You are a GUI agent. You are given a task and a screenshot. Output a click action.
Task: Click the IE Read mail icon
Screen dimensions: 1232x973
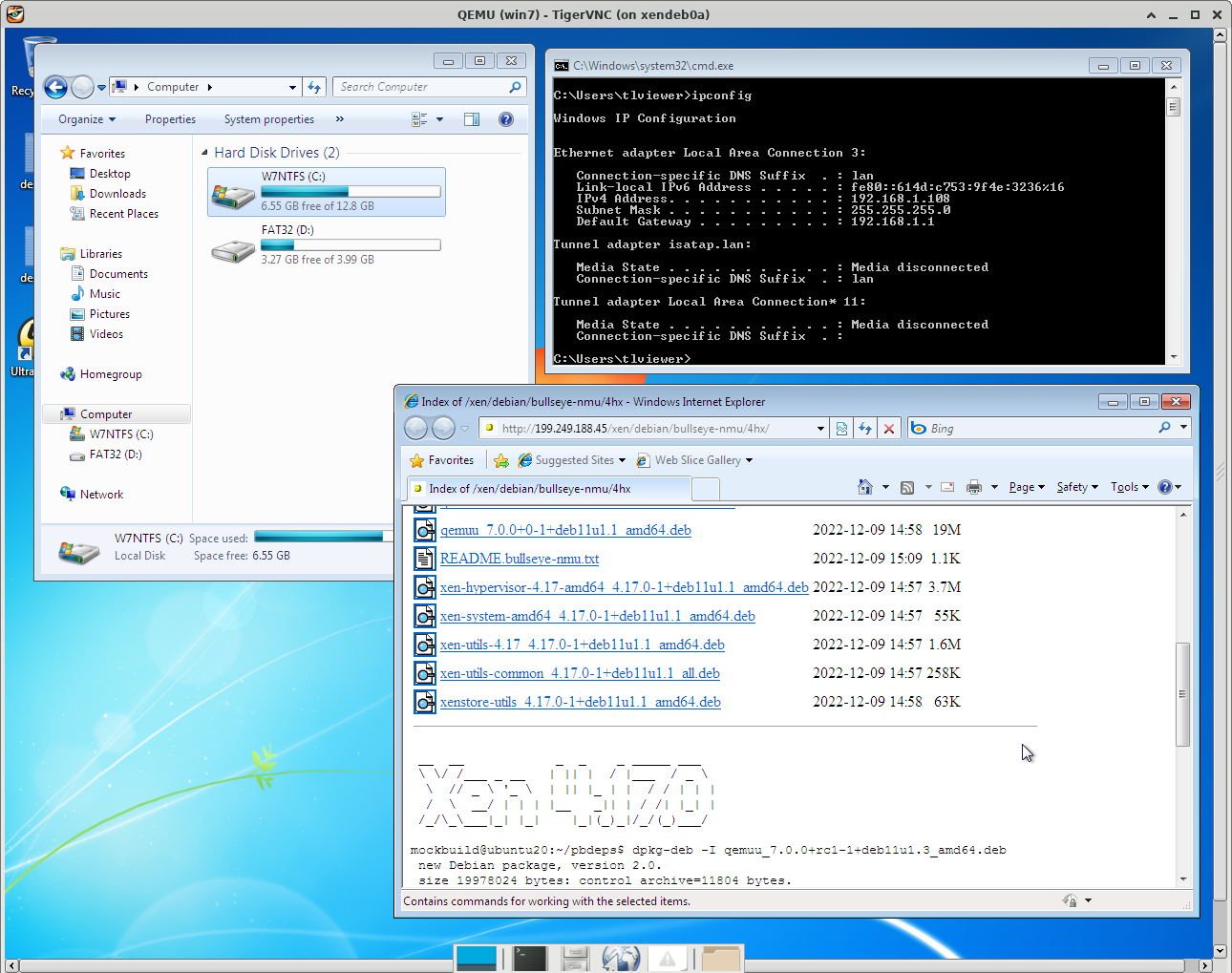[947, 487]
